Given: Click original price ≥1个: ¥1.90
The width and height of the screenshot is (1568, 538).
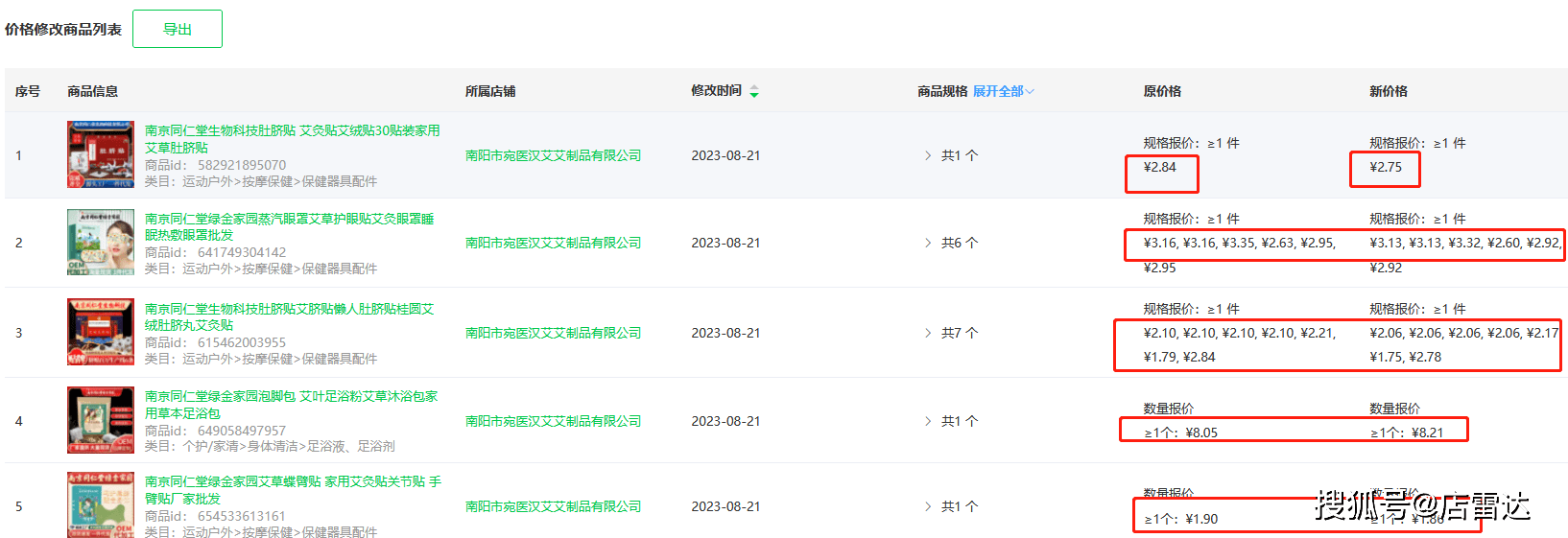Looking at the screenshot, I should (x=1180, y=519).
